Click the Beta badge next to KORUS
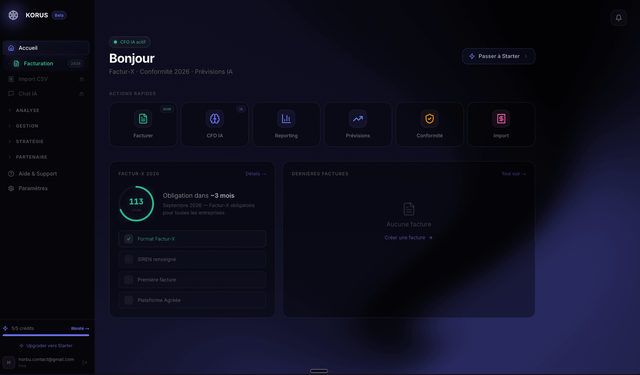Screen dimensions: 640x375 click(x=59, y=15)
